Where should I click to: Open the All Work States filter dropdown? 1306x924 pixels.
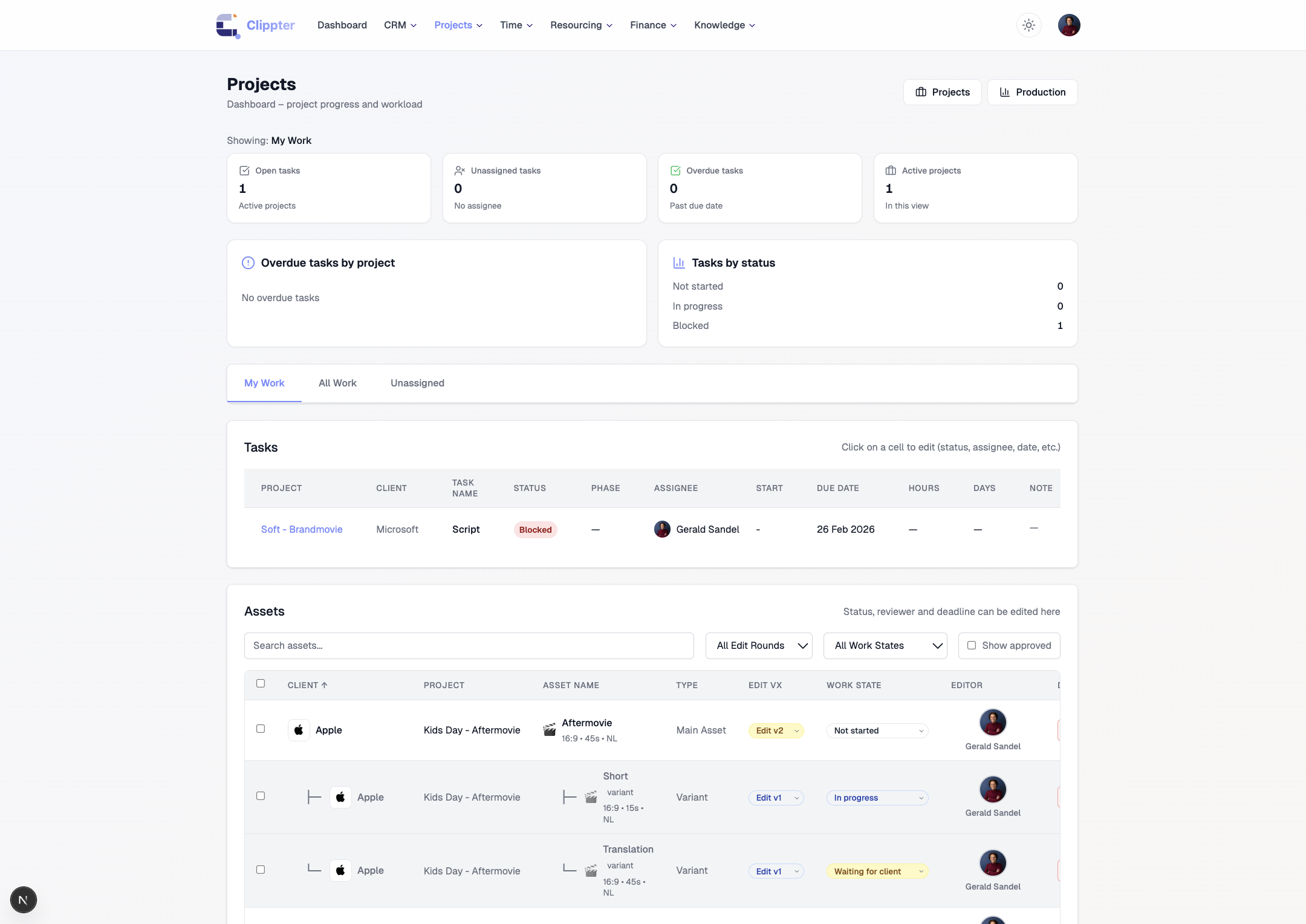point(885,646)
